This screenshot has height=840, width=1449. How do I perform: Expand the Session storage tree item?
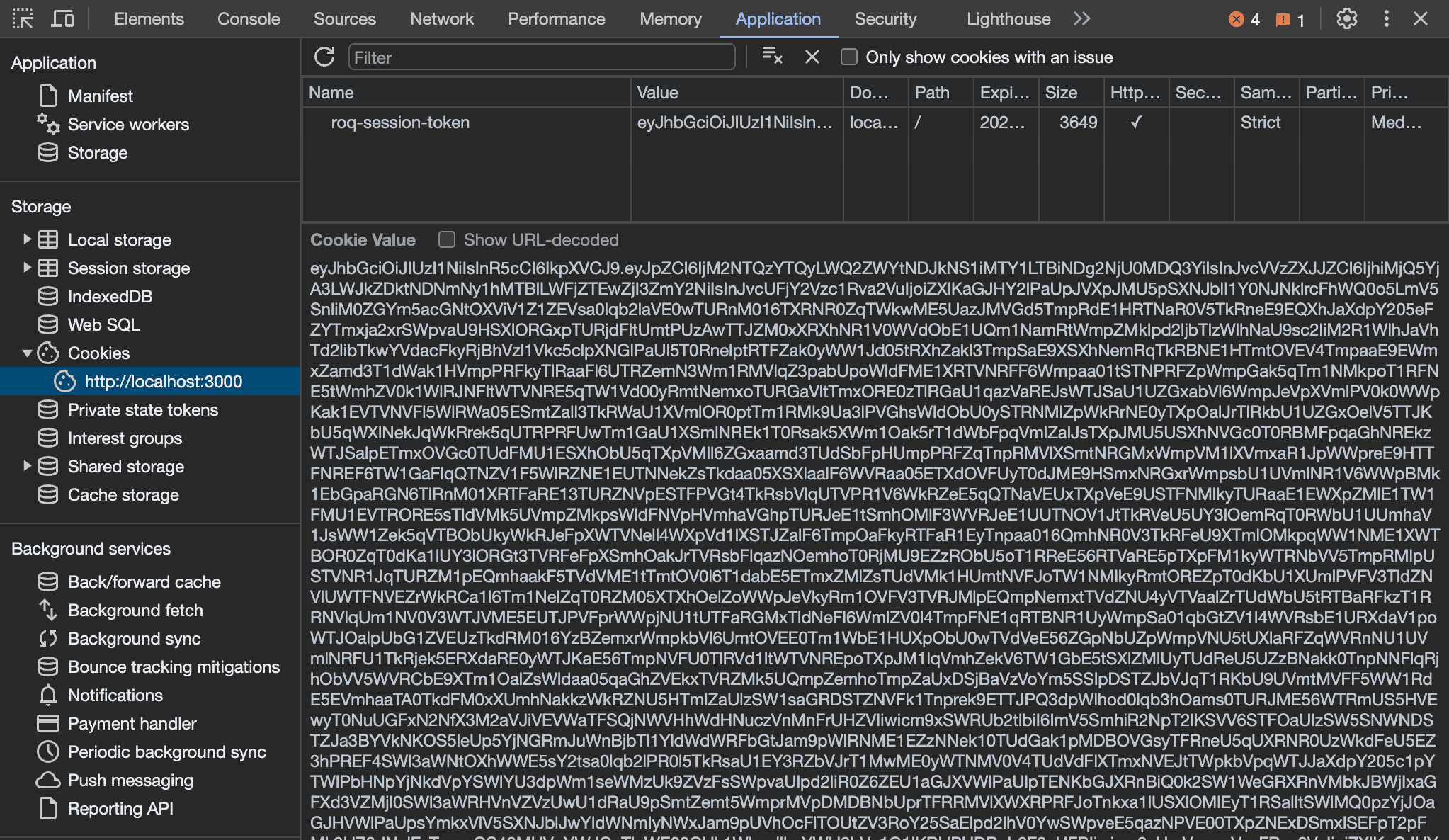[27, 267]
